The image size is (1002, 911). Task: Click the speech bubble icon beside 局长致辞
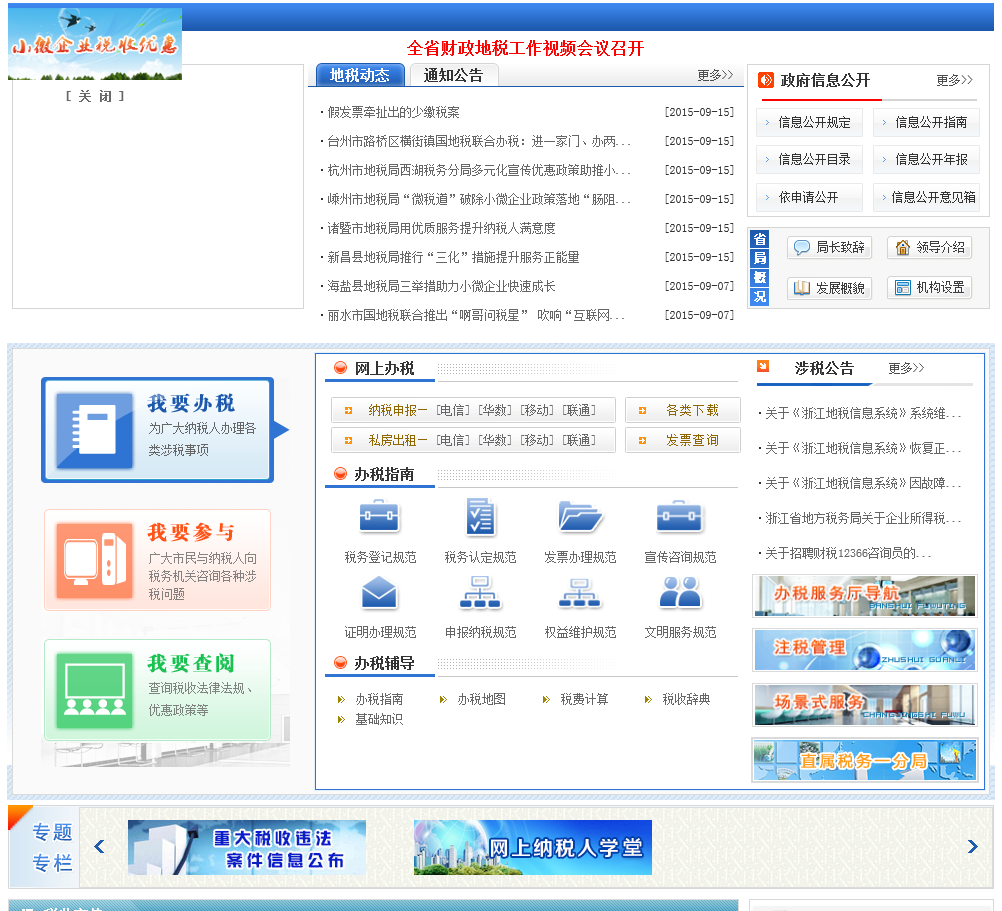coord(802,247)
